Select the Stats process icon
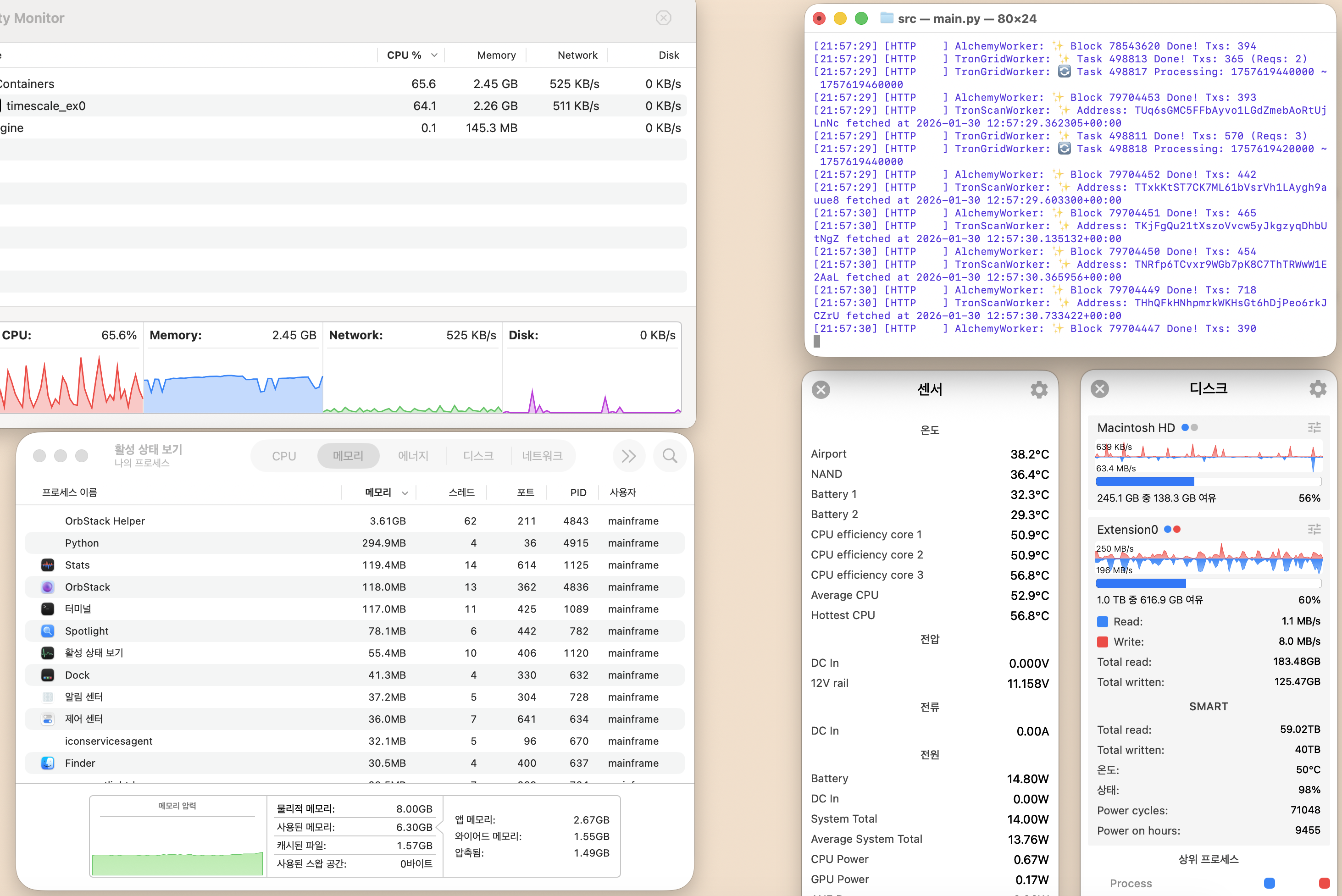Viewport: 1342px width, 896px height. 47,565
